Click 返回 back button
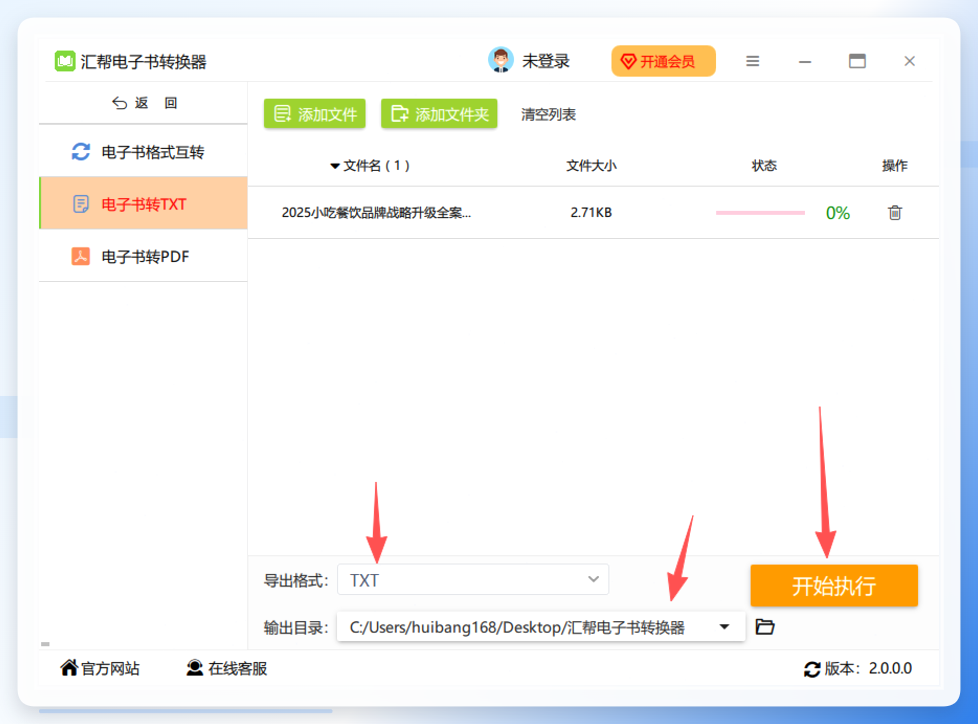The image size is (978, 724). click(x=145, y=103)
